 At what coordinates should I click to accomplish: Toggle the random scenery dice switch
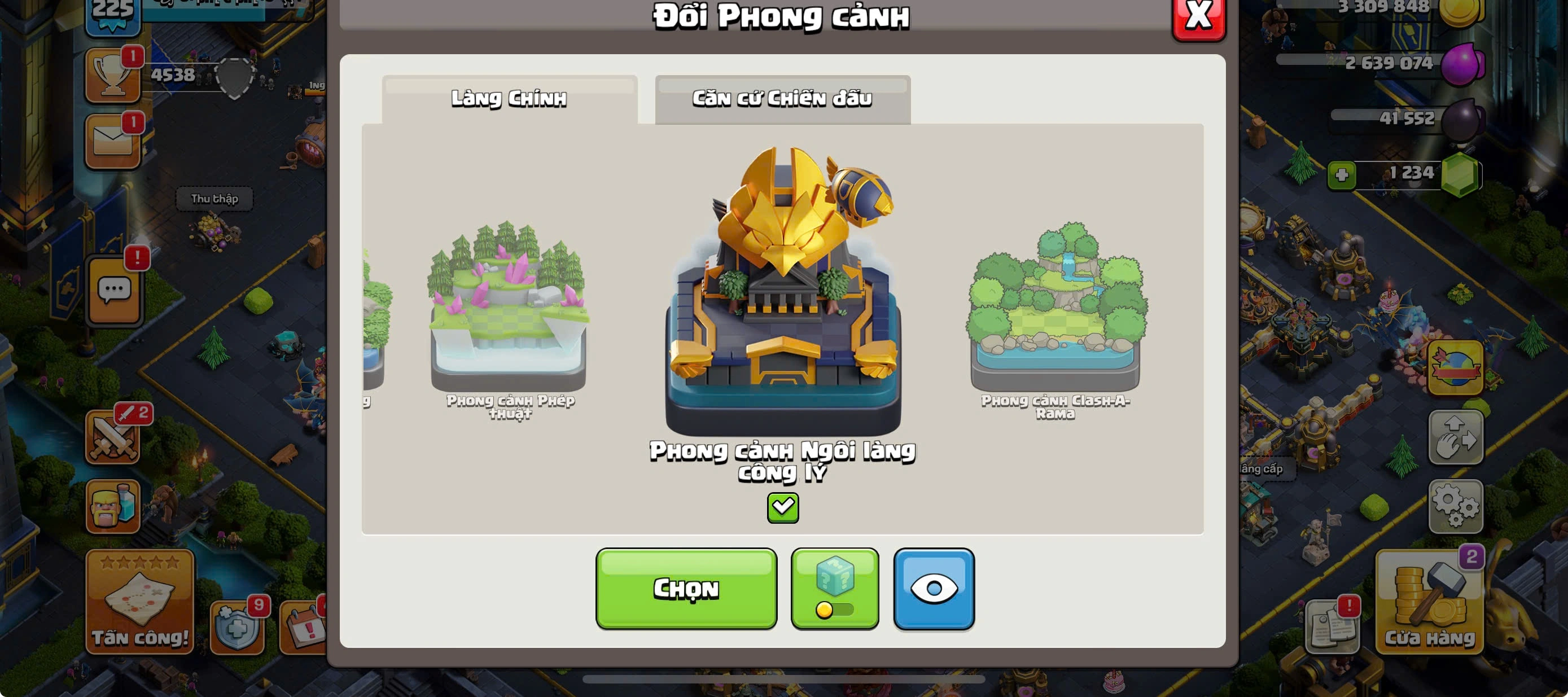pyautogui.click(x=835, y=589)
